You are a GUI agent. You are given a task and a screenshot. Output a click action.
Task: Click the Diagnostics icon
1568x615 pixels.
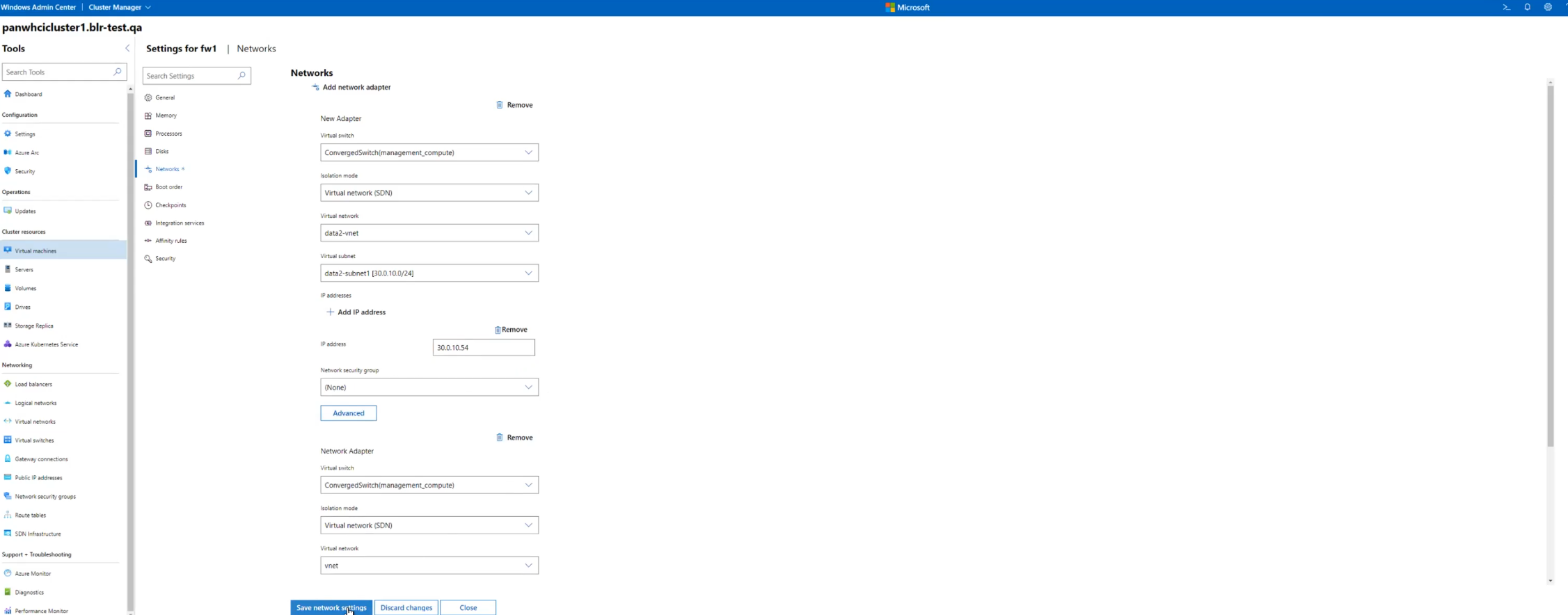8,593
